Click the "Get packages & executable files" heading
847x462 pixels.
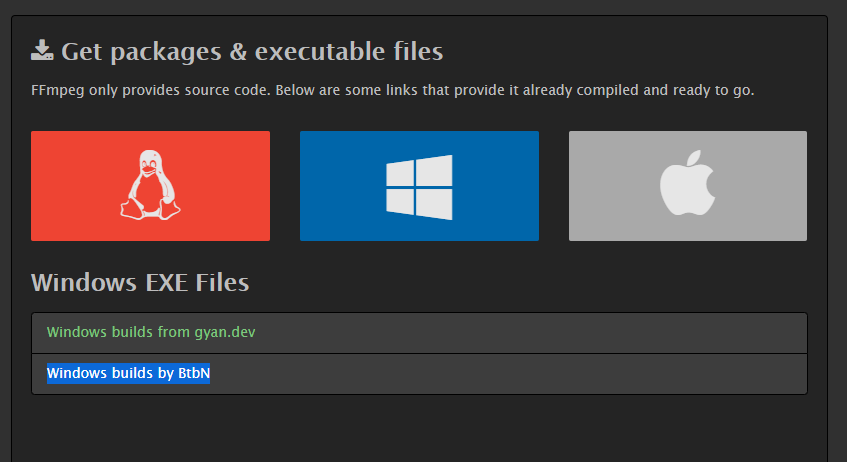(252, 51)
